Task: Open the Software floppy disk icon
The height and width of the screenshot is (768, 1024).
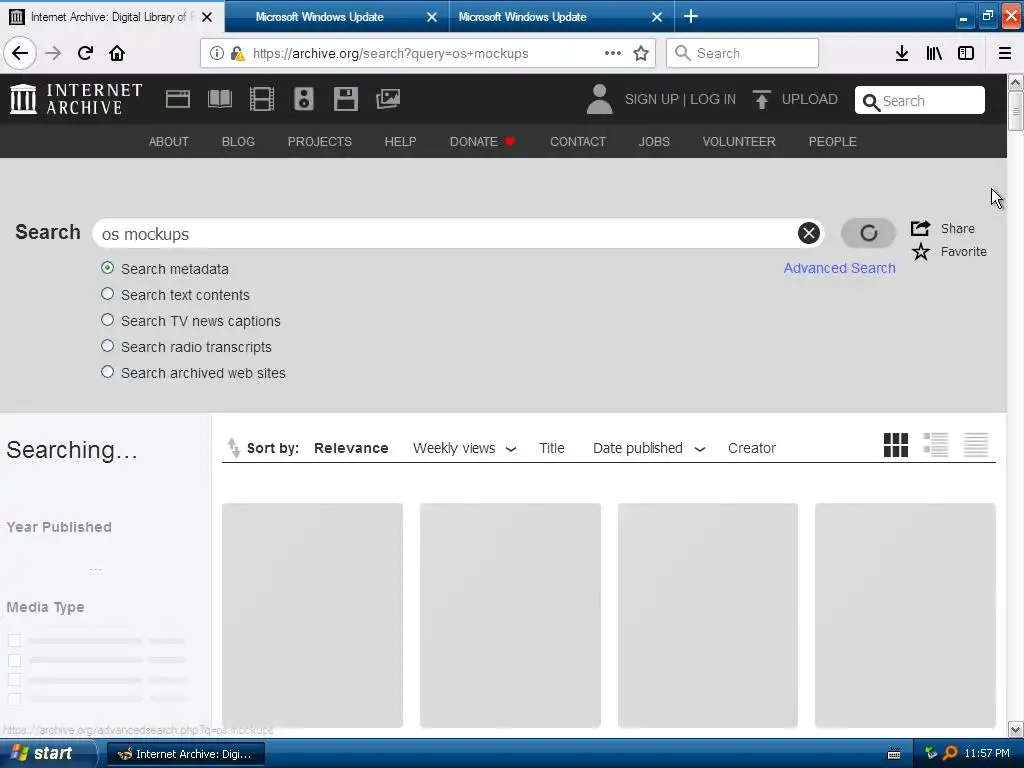Action: coord(345,99)
